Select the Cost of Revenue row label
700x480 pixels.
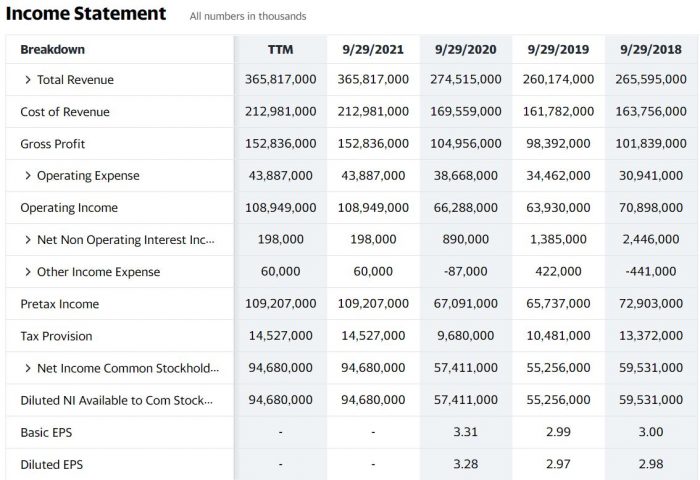65,112
